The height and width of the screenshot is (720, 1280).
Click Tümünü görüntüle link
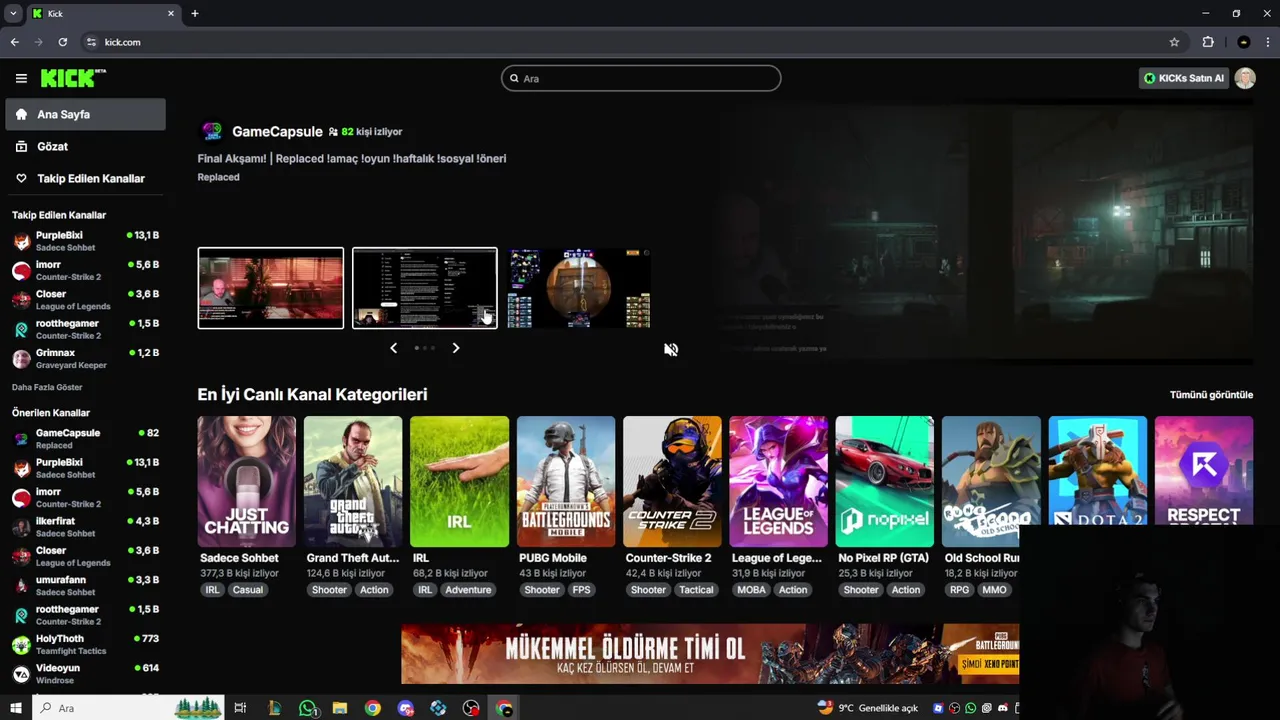tap(1211, 395)
